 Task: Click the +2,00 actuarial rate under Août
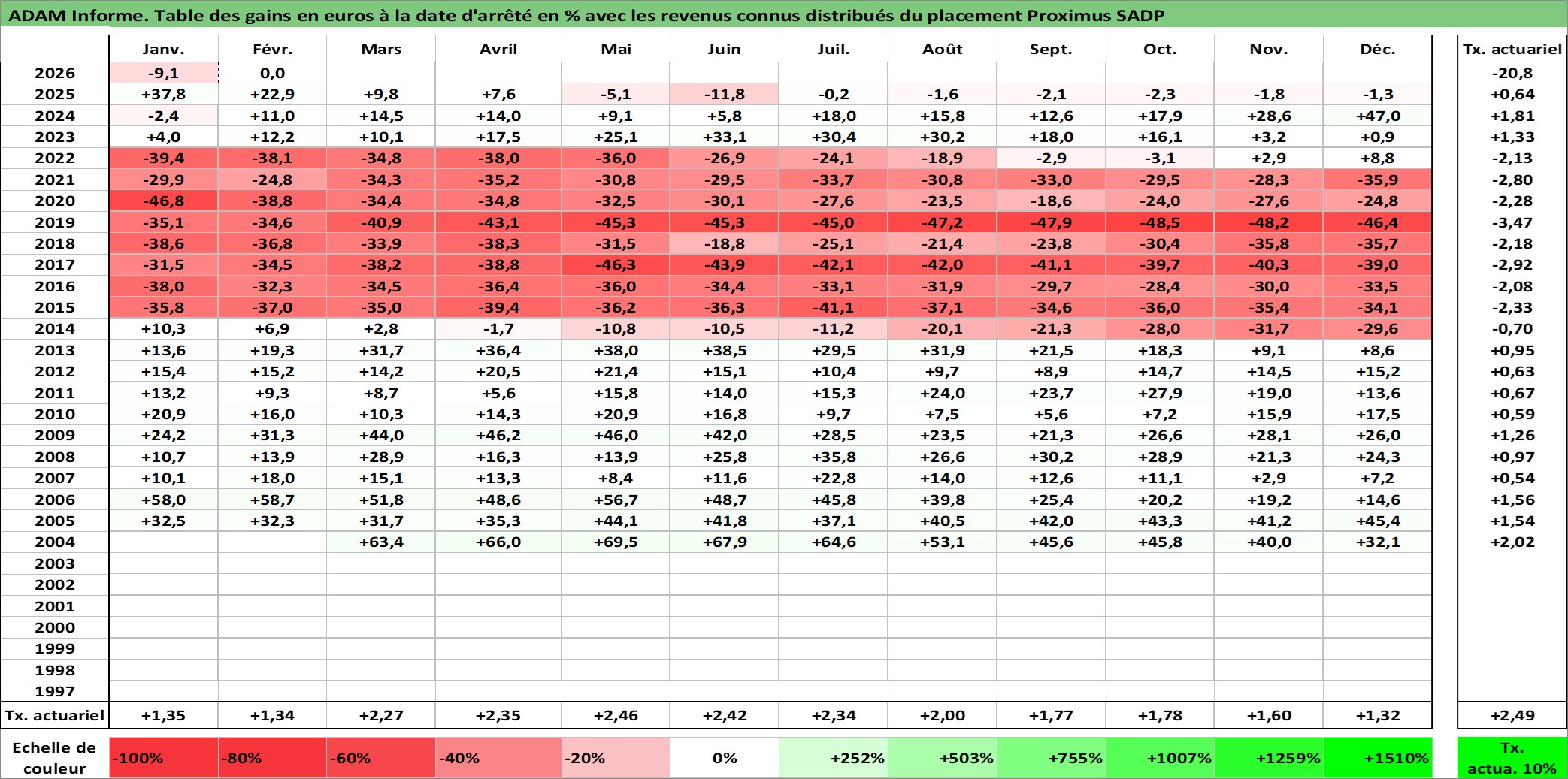943,715
